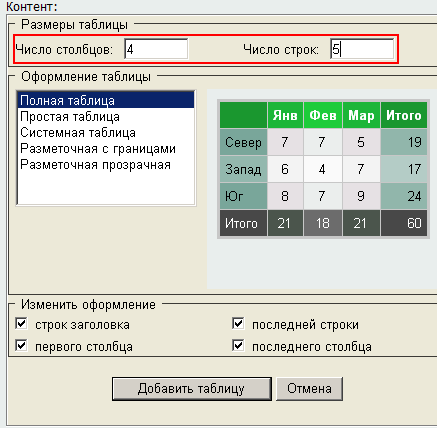This screenshot has width=437, height=428.
Task: Select Полная таблица in the style list
Action: click(106, 100)
